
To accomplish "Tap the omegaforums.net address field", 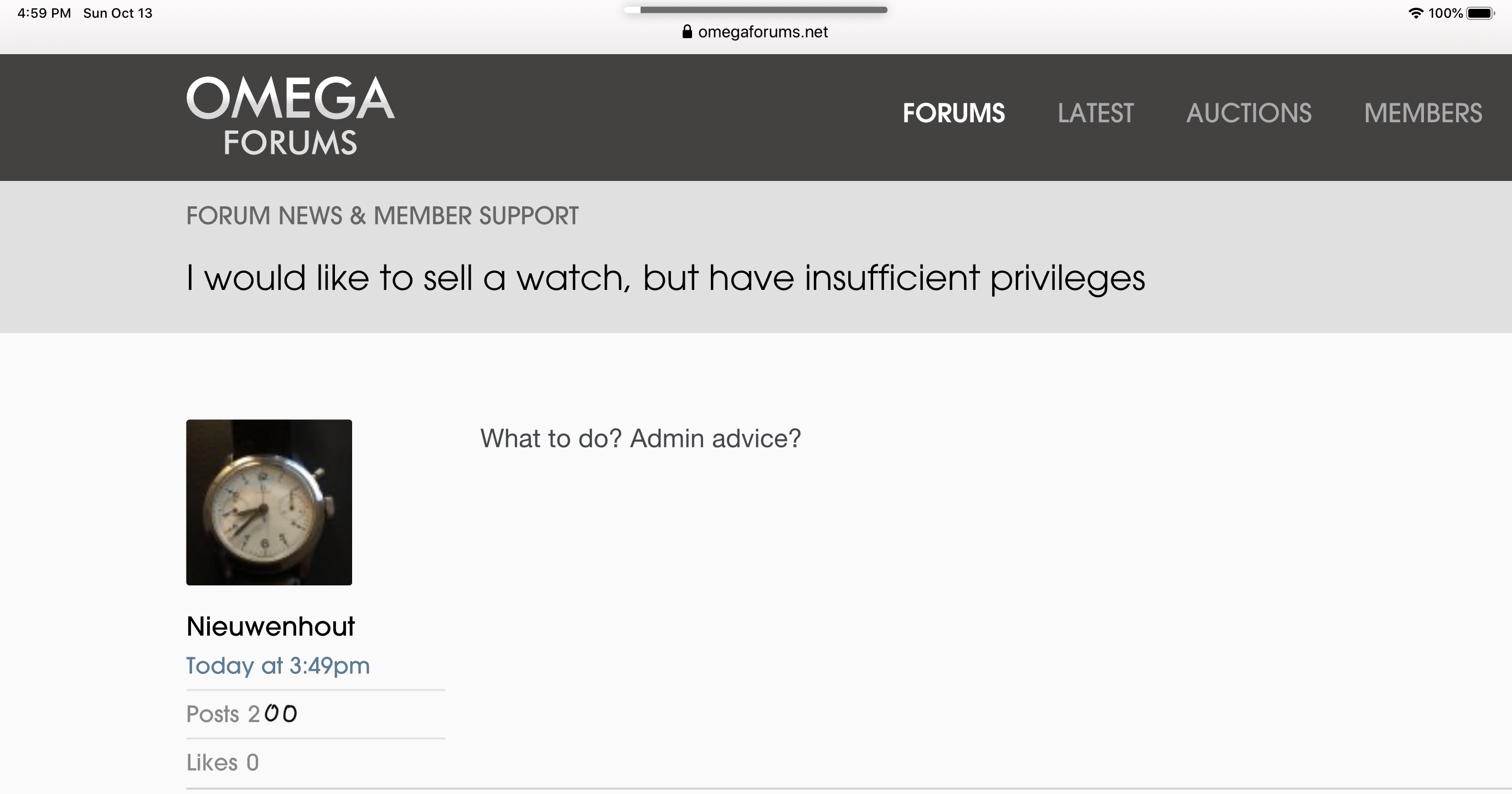I will tap(762, 32).
